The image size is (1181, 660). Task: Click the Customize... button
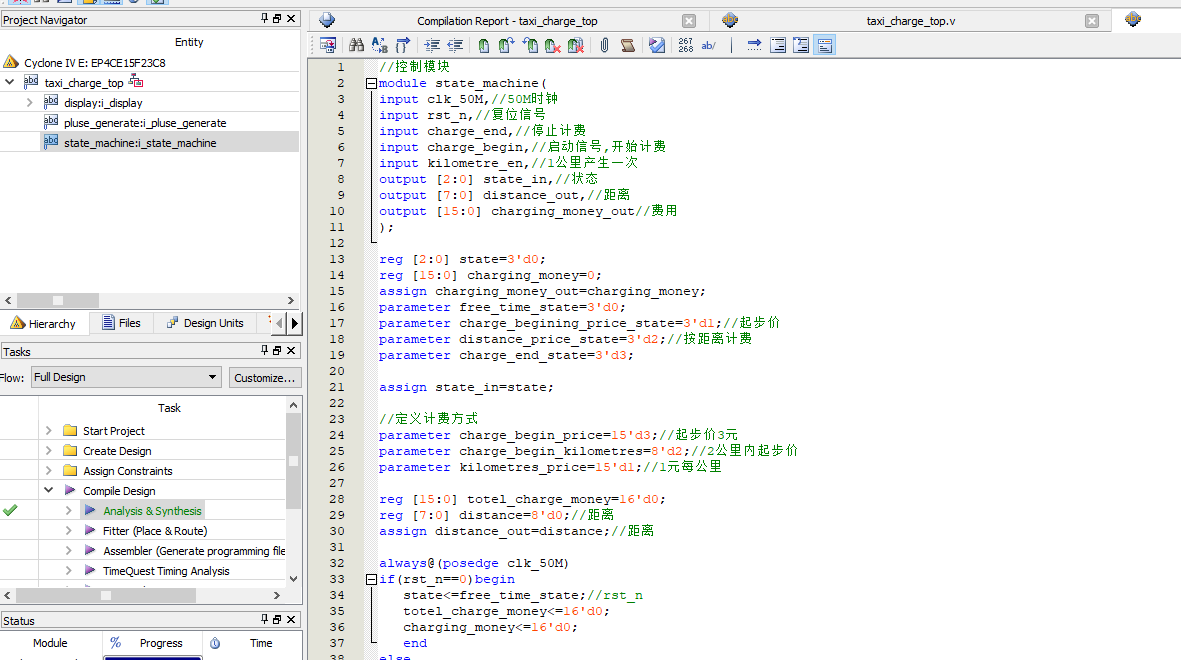(x=264, y=377)
